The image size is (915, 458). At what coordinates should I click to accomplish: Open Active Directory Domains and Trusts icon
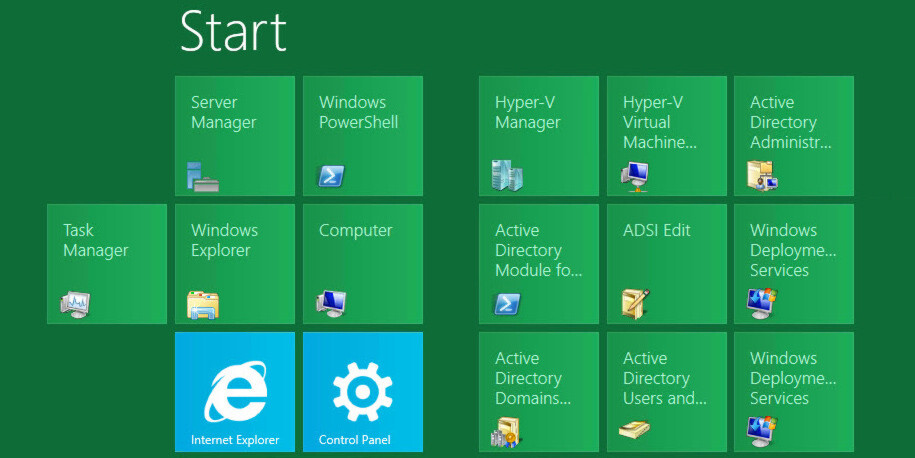tap(505, 432)
